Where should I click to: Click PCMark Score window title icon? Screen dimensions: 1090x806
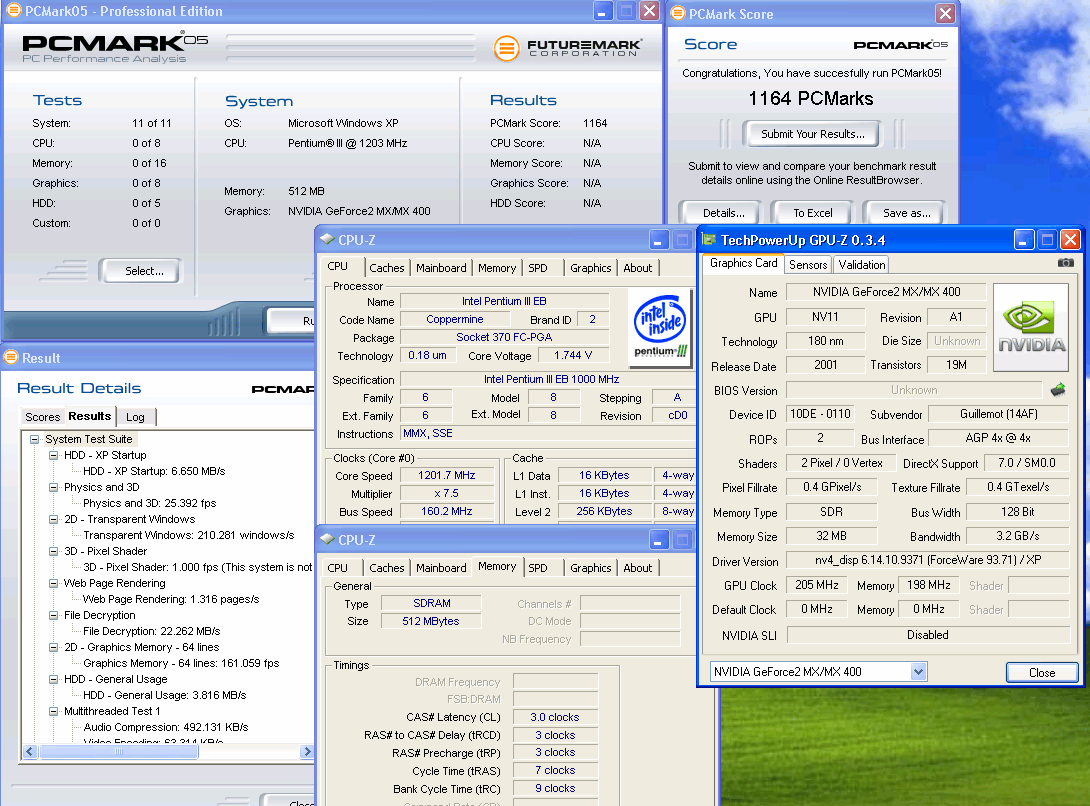677,13
